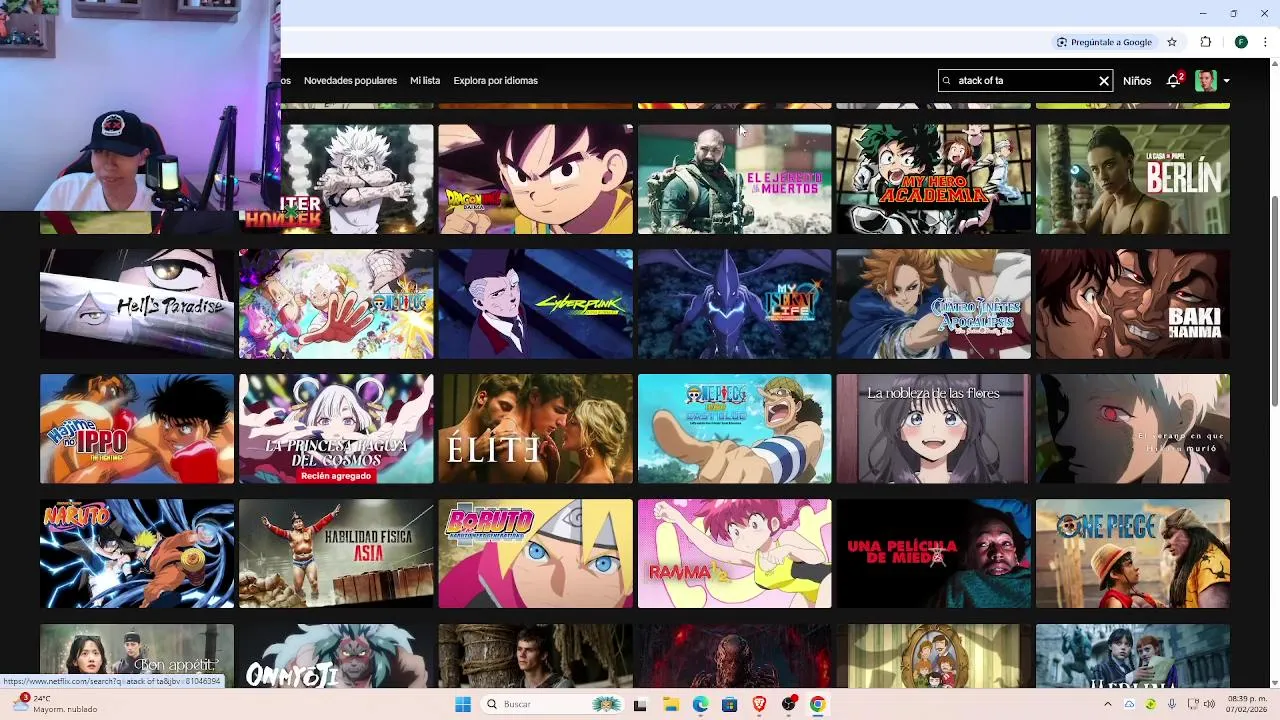Open the One Piece East Blue thumbnail
The height and width of the screenshot is (720, 1280).
(734, 429)
